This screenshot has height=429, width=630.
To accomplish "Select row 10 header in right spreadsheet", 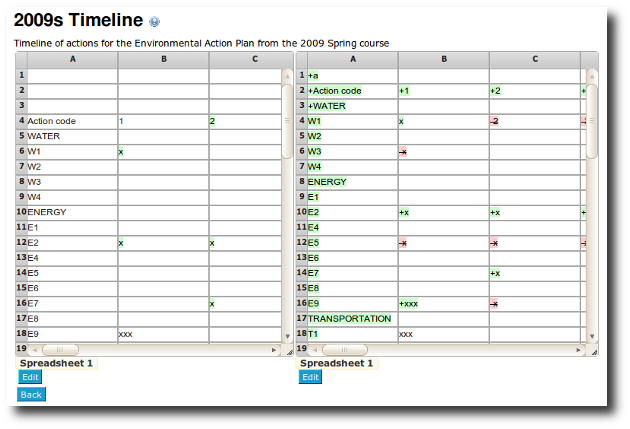I will point(302,212).
